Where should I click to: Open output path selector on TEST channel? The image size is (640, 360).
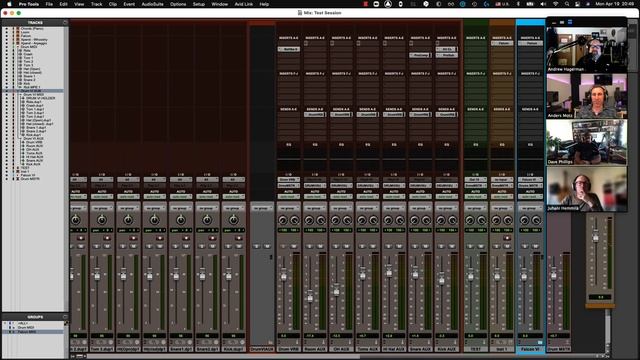[476, 186]
